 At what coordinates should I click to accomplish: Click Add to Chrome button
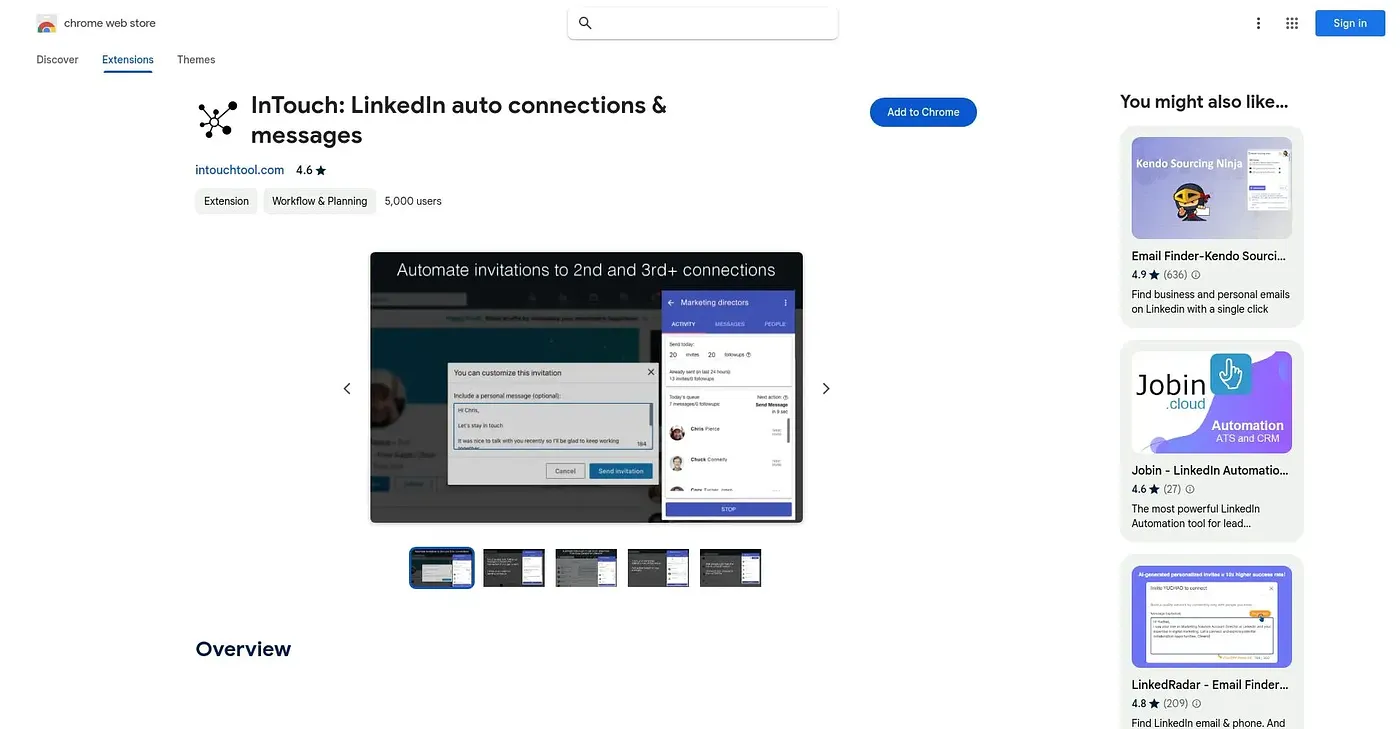point(923,112)
